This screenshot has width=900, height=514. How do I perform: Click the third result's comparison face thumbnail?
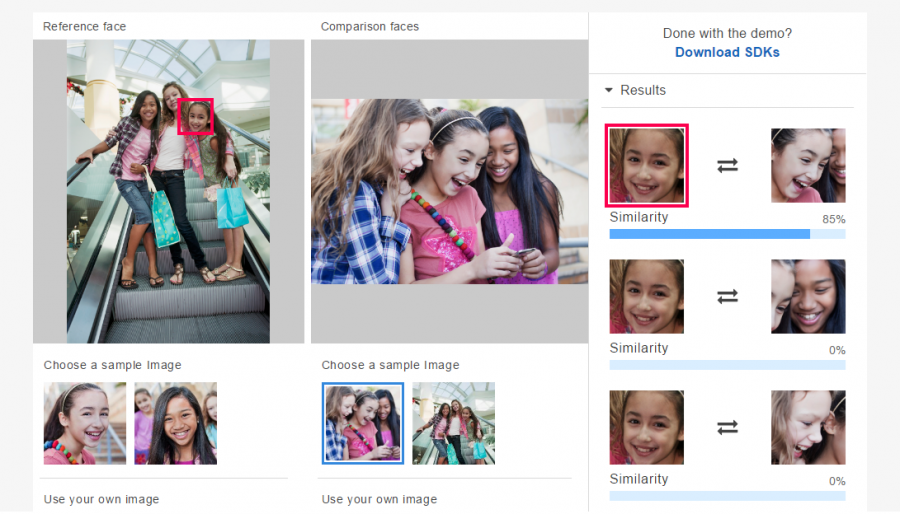808,427
